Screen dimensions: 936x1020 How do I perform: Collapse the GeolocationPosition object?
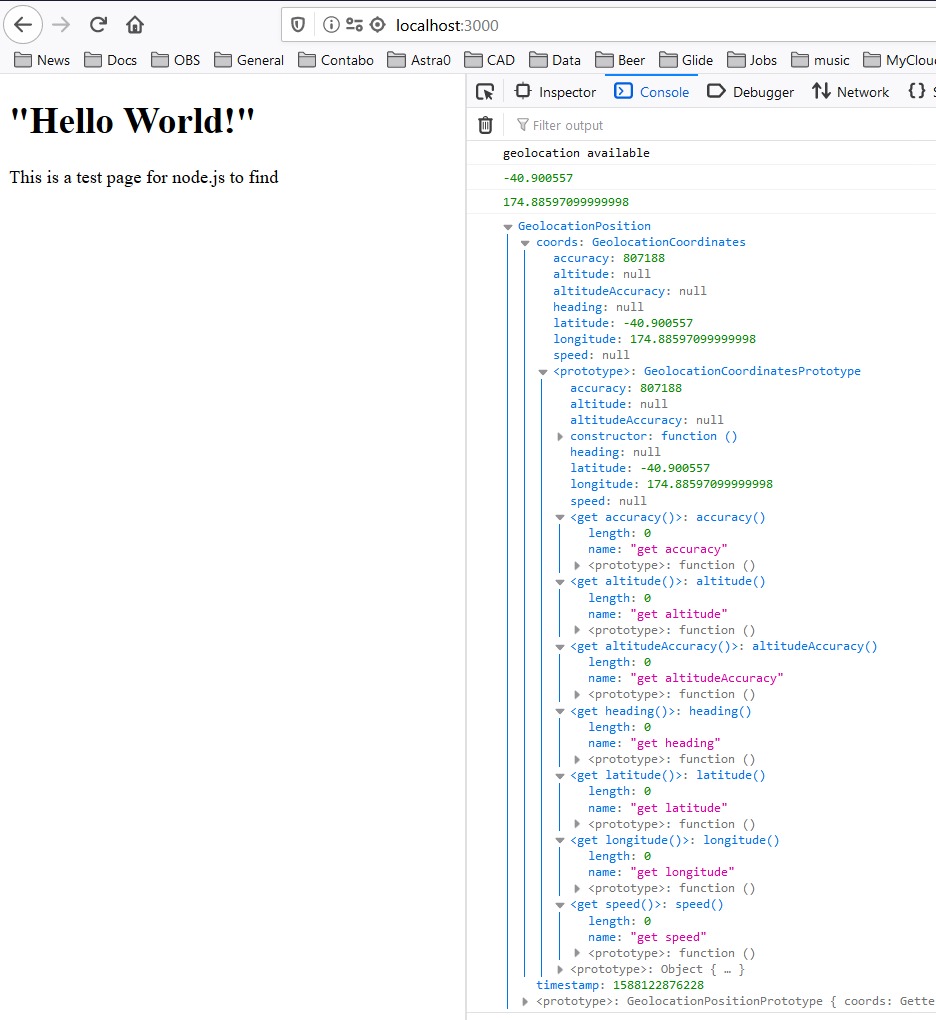pyautogui.click(x=508, y=227)
